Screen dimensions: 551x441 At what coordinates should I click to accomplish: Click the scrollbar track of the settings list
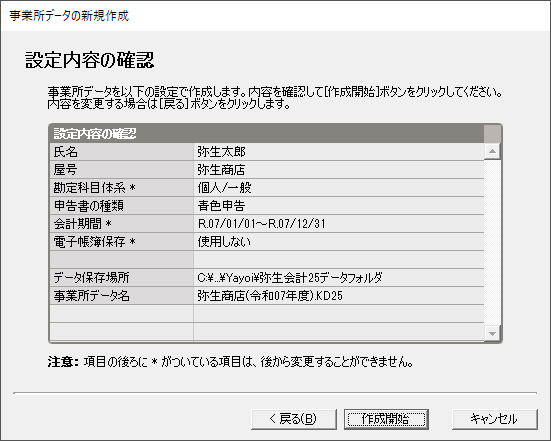(492, 242)
